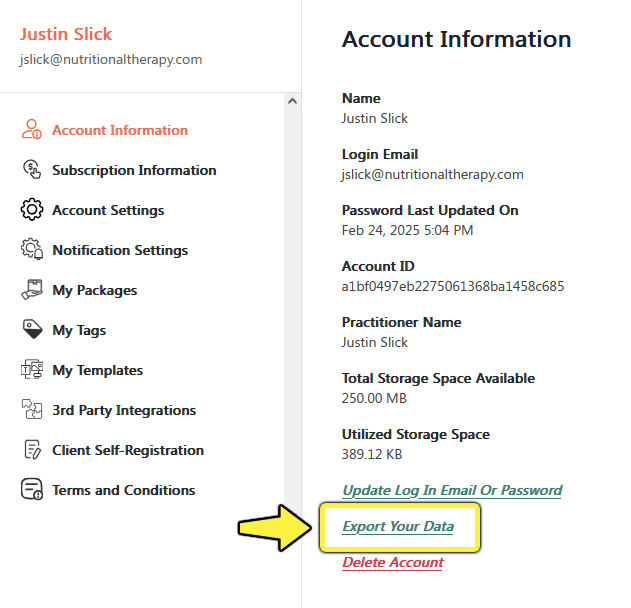Click the My Packages box icon
631x608 pixels.
point(31,289)
